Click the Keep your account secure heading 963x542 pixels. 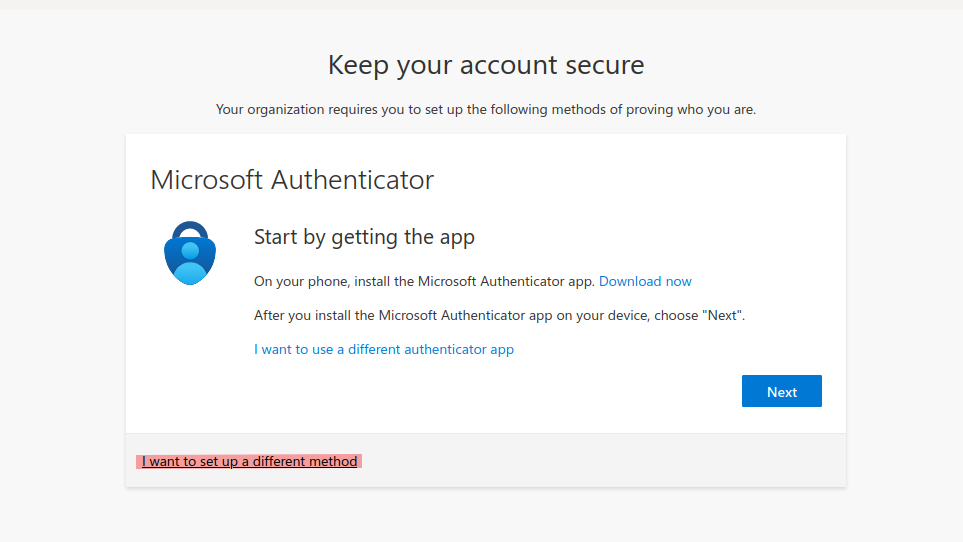pyautogui.click(x=486, y=66)
